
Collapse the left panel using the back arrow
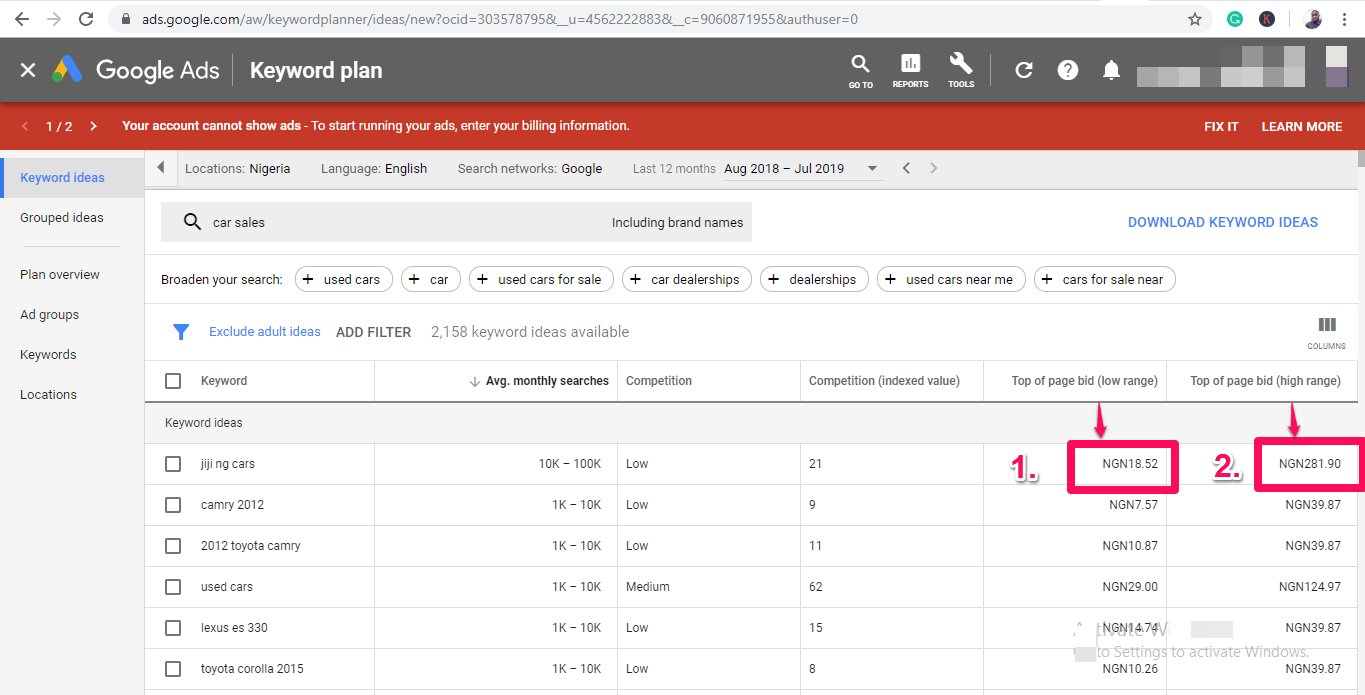click(160, 168)
